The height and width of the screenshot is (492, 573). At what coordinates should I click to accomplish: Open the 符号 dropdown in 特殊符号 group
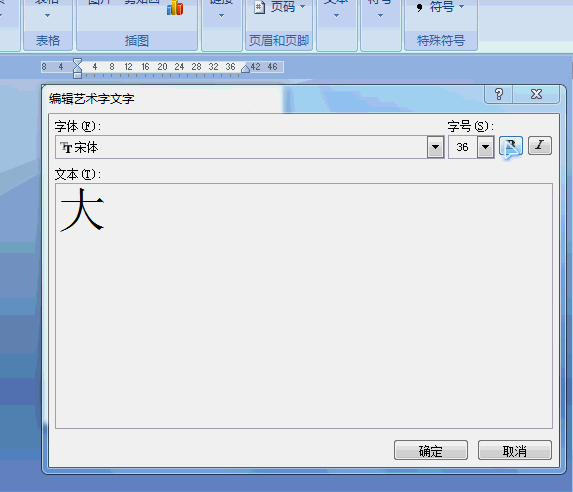[461, 7]
